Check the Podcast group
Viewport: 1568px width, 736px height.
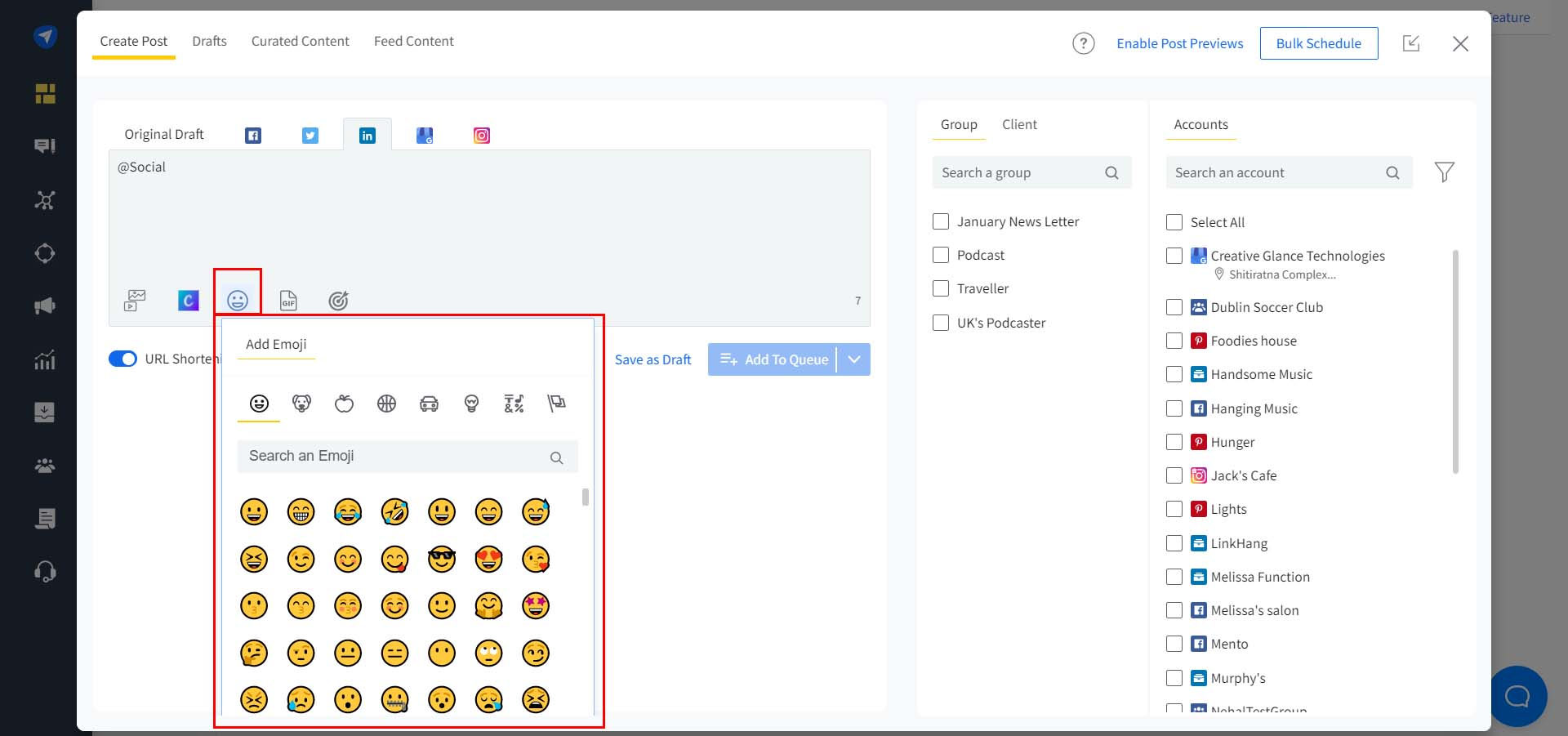(x=941, y=255)
